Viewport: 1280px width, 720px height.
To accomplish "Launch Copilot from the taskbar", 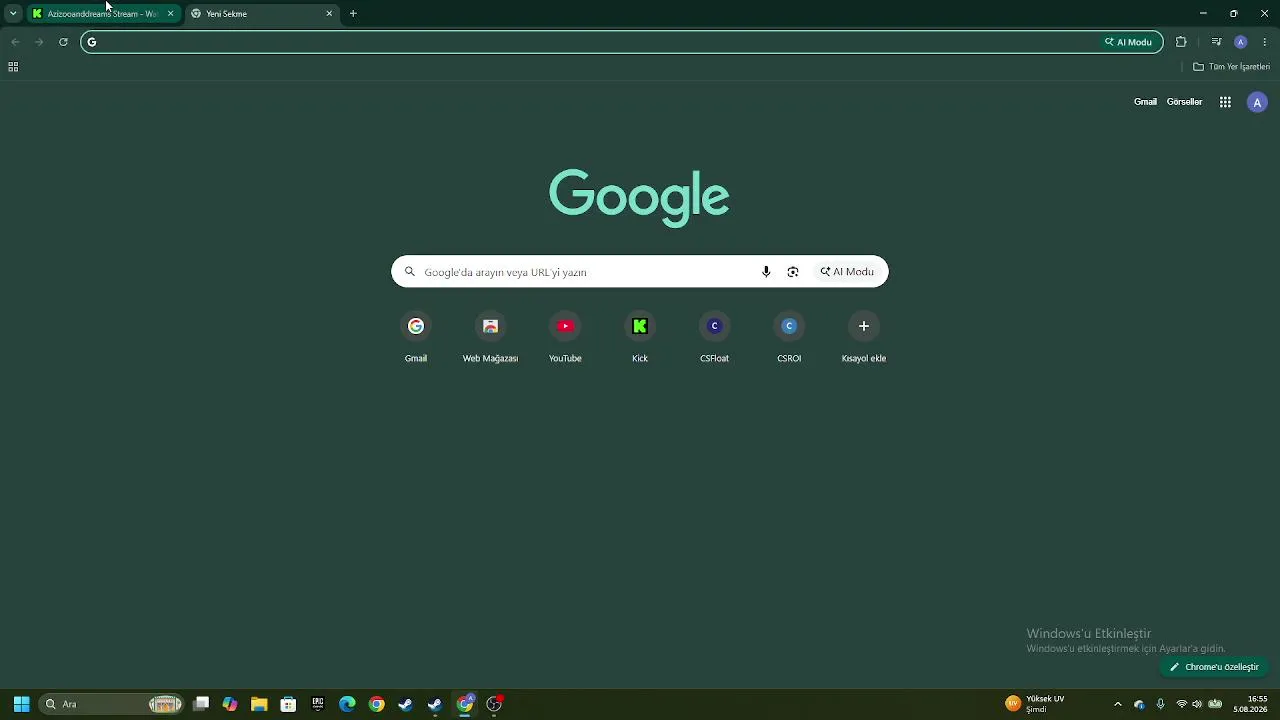I will [x=230, y=704].
